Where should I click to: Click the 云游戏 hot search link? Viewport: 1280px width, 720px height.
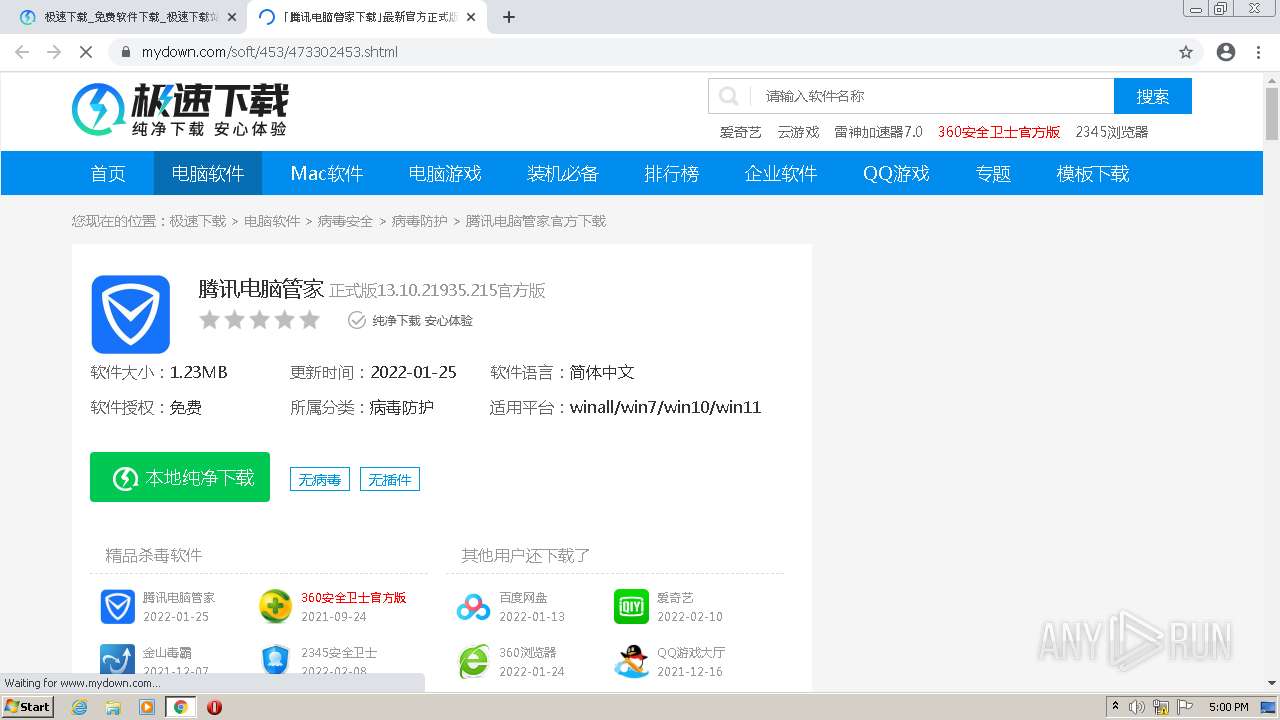pyautogui.click(x=798, y=132)
